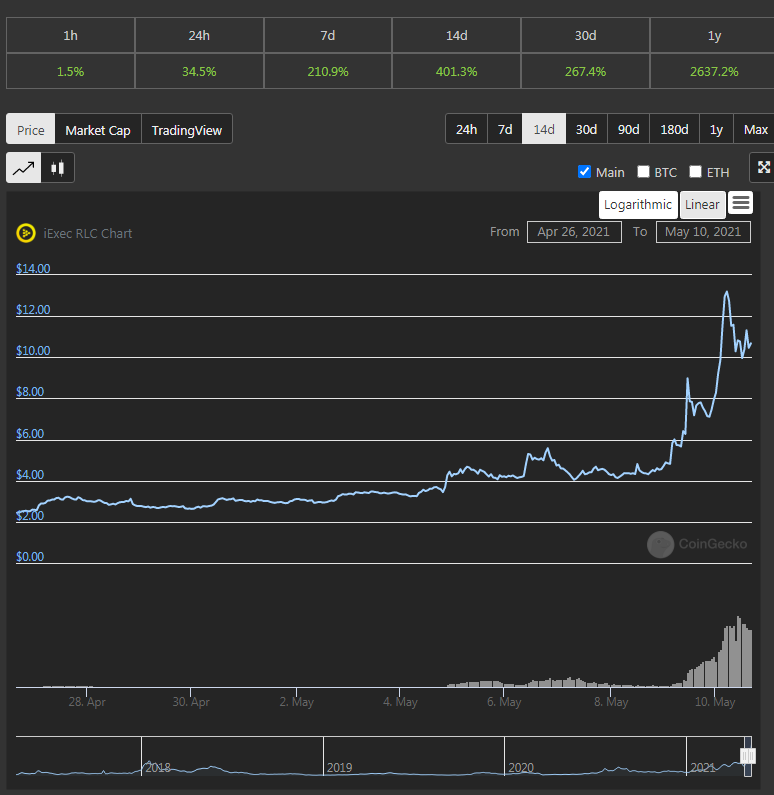Click the 7d change value 210.9%

pos(327,71)
